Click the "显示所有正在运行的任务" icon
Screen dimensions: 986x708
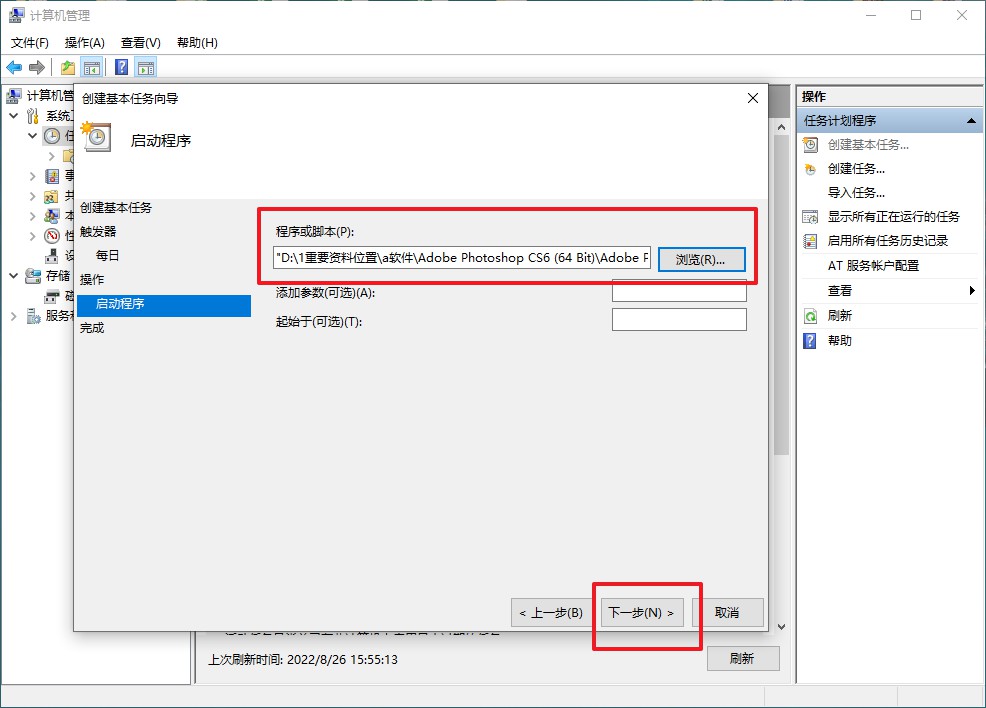[x=809, y=216]
